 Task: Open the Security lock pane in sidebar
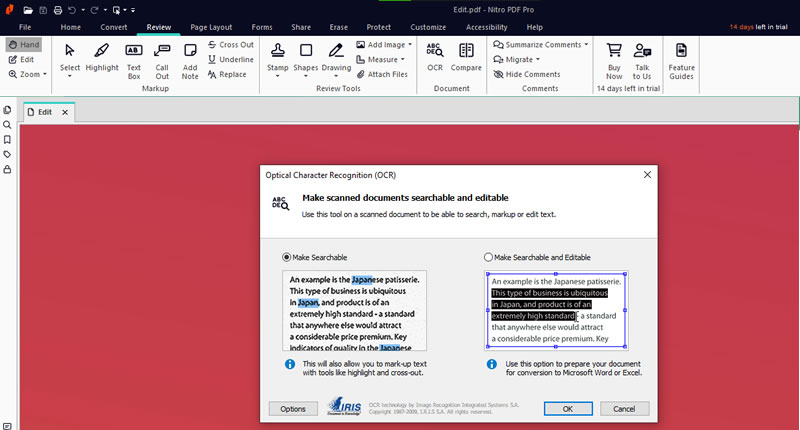7,169
